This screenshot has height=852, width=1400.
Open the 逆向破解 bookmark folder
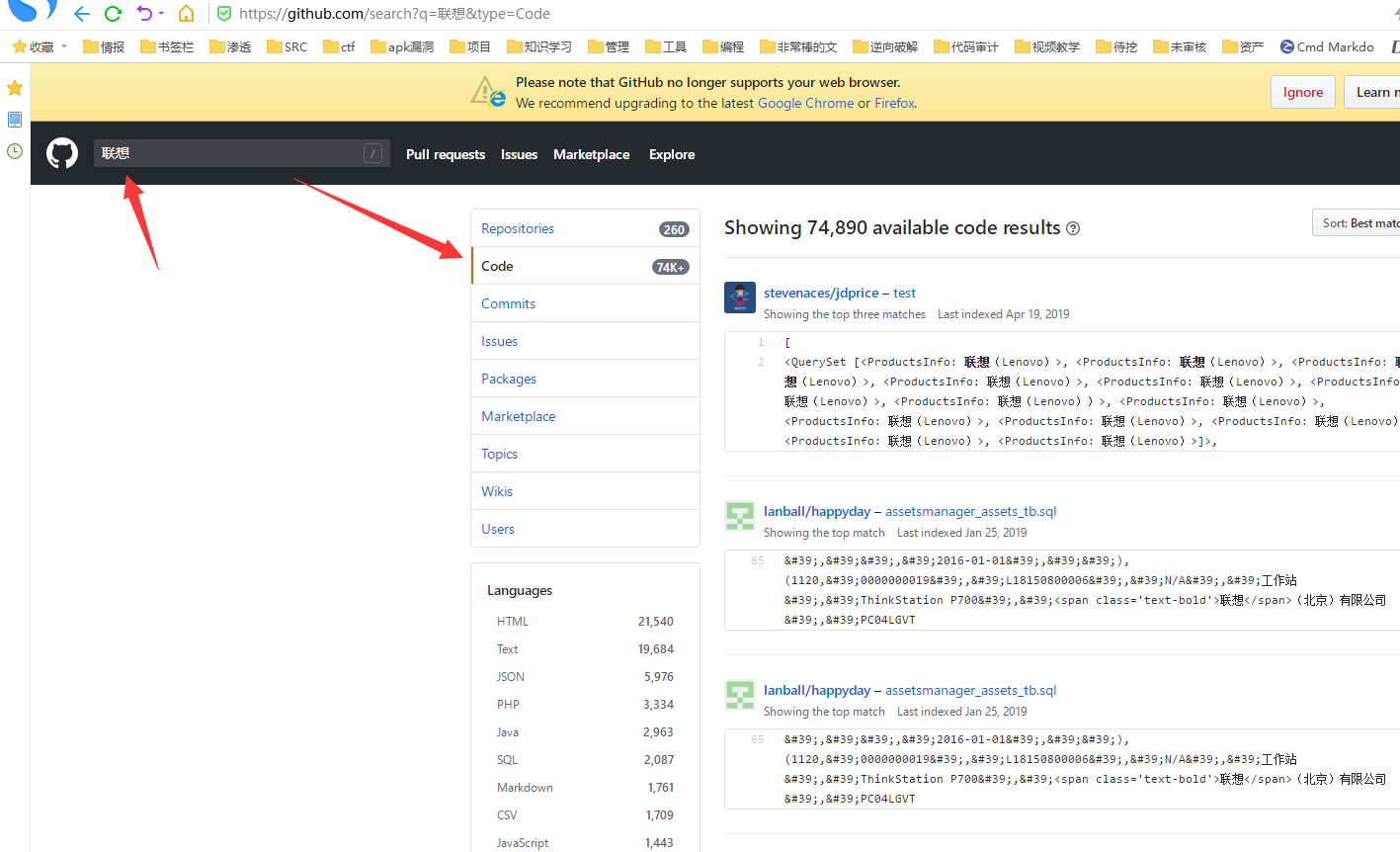885,46
